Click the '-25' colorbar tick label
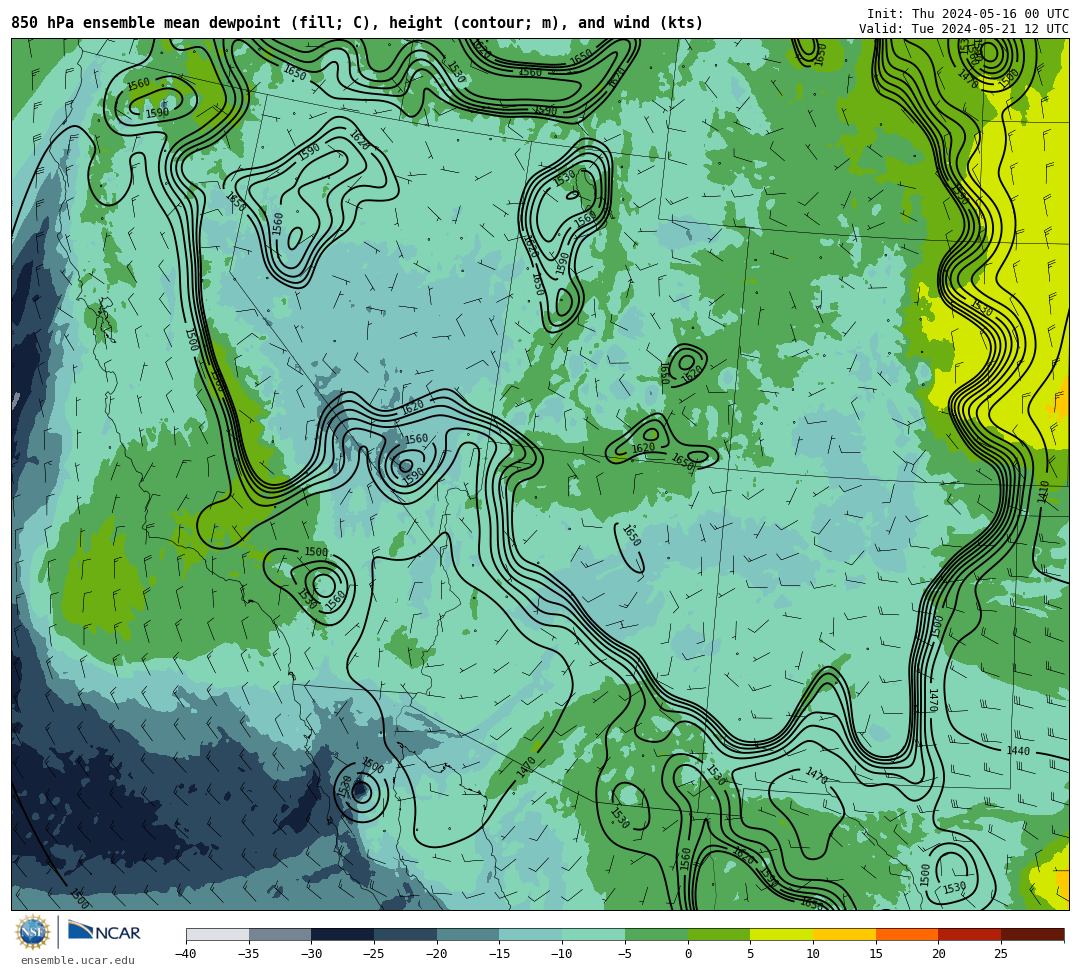Image resolution: width=1080 pixels, height=973 pixels. 373,954
